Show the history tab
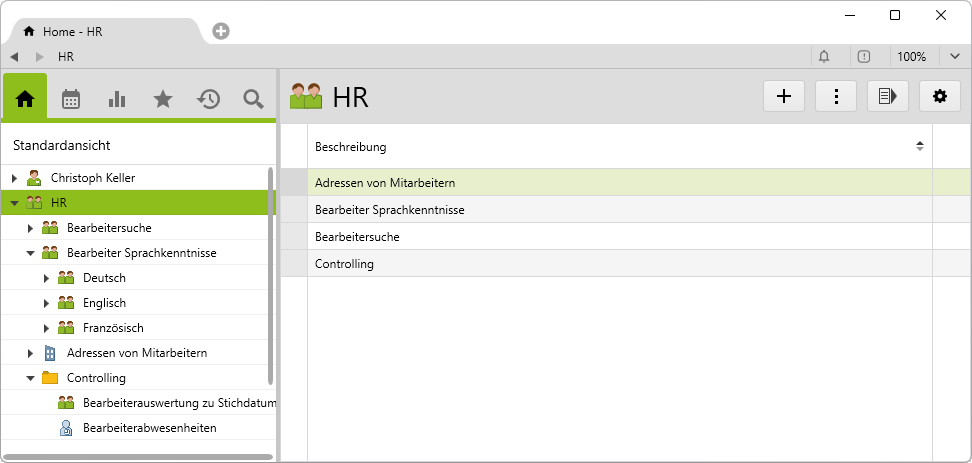This screenshot has width=972, height=463. pyautogui.click(x=208, y=98)
